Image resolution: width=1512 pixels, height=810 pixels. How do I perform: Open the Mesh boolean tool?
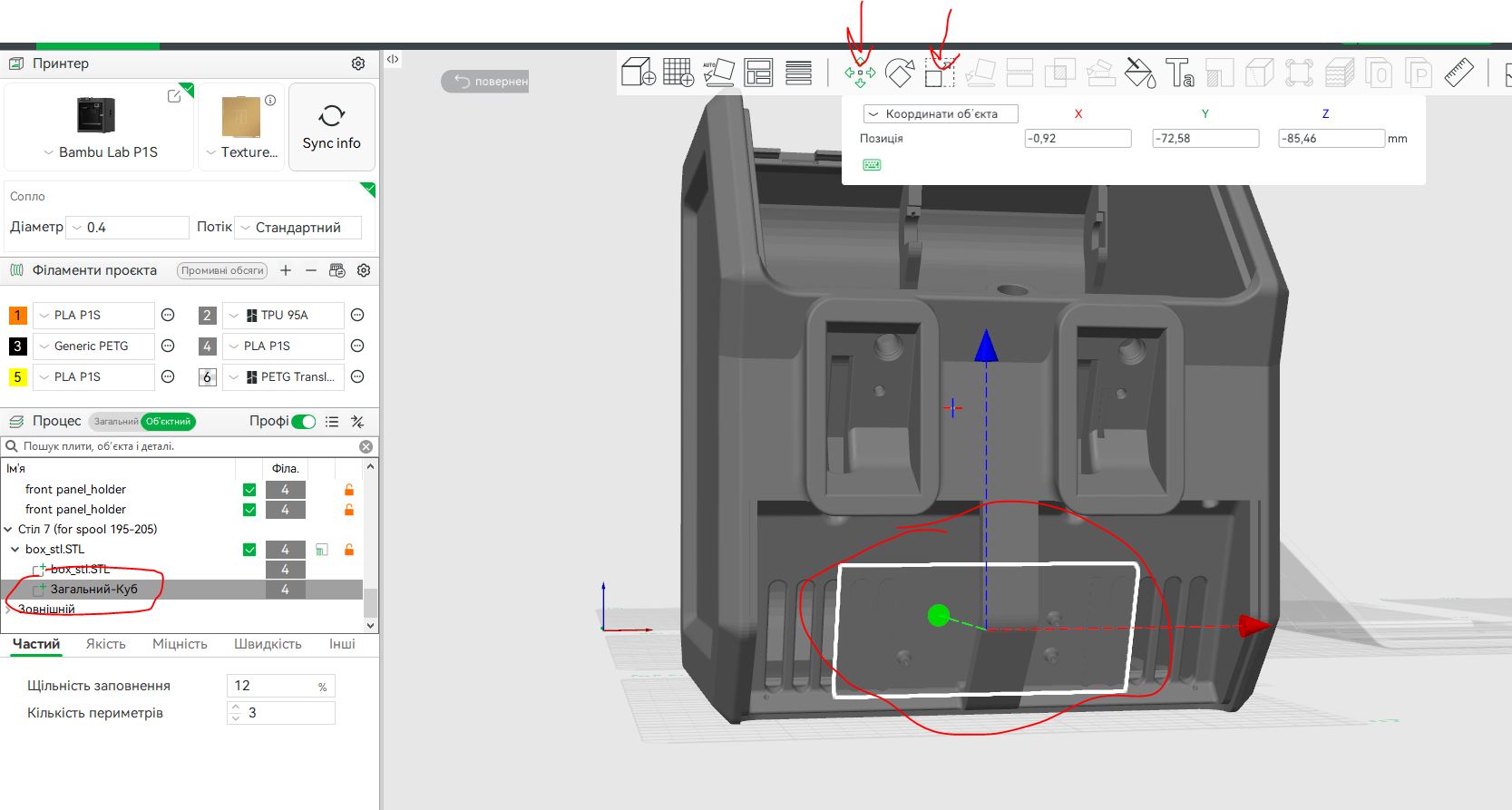1060,73
